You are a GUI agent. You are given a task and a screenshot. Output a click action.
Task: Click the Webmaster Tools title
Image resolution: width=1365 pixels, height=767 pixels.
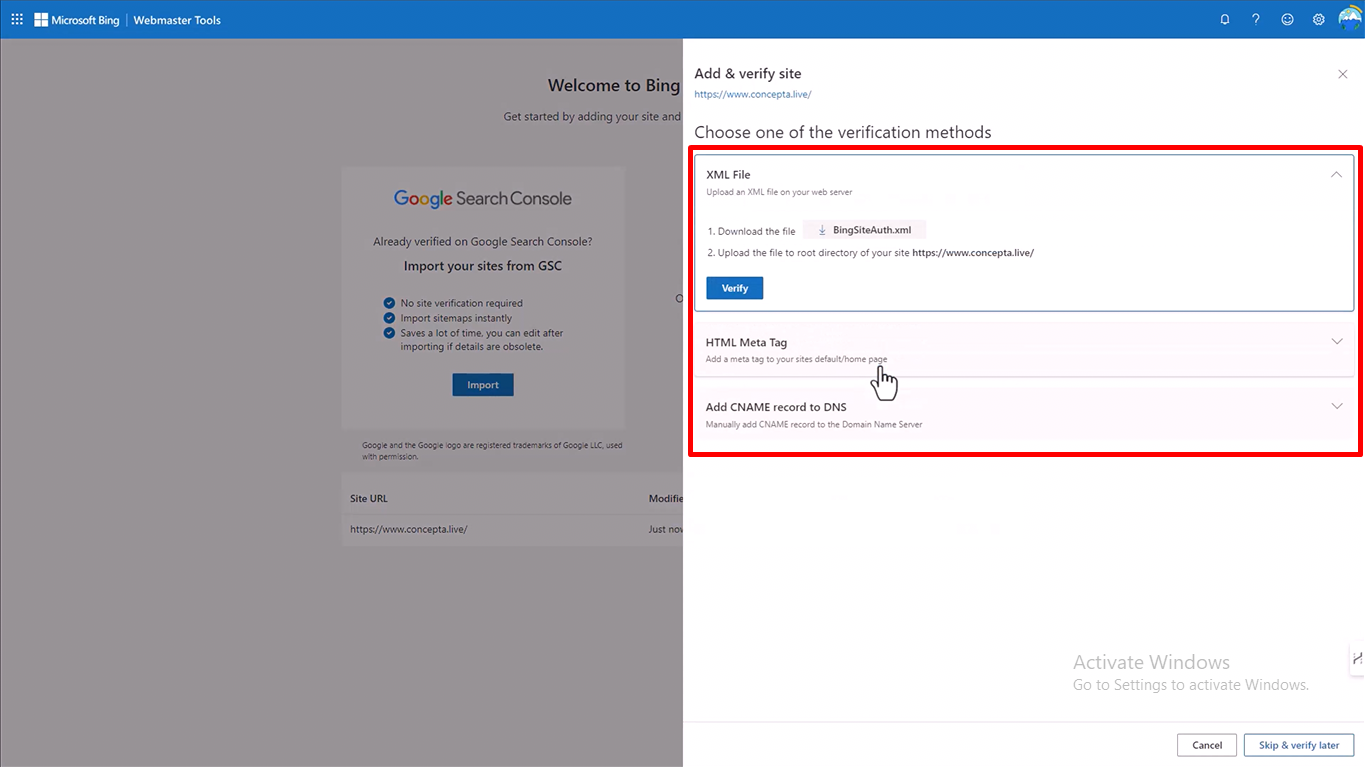(177, 20)
